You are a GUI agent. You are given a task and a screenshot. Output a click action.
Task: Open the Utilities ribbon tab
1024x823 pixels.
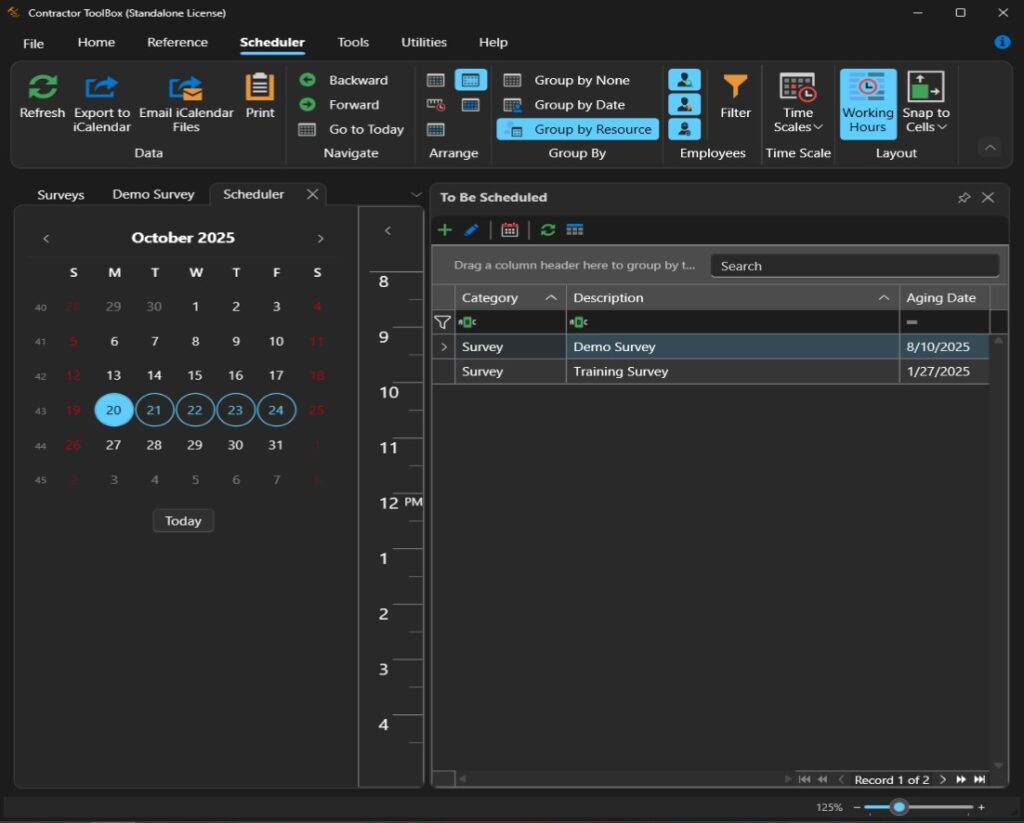[424, 43]
